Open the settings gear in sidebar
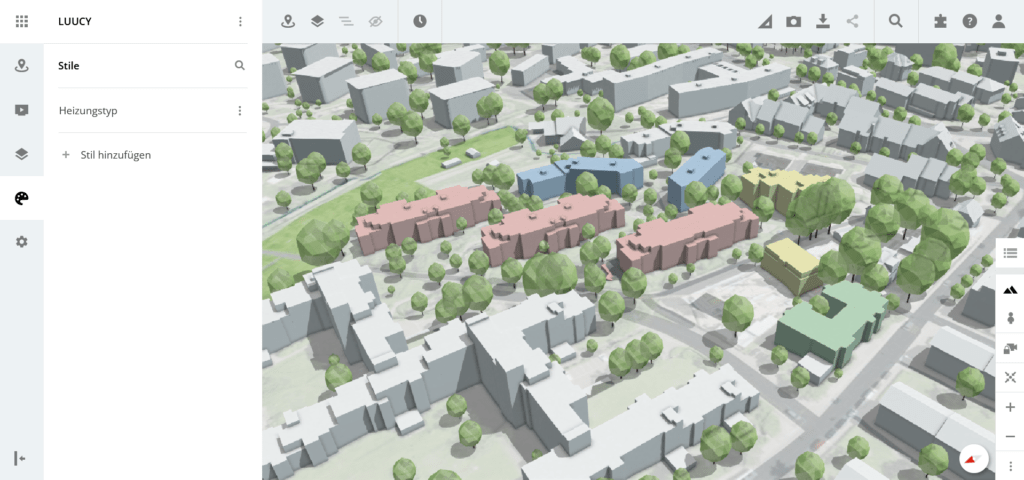 pos(22,242)
